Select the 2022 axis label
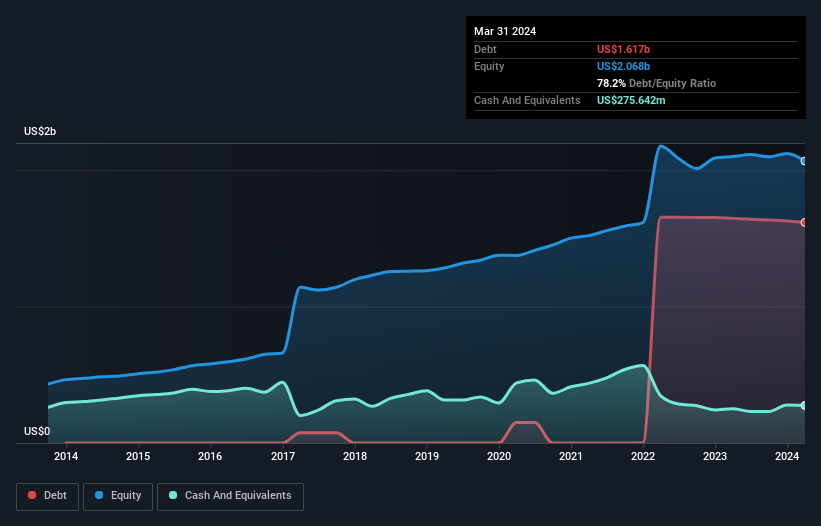821x526 pixels. tap(643, 456)
